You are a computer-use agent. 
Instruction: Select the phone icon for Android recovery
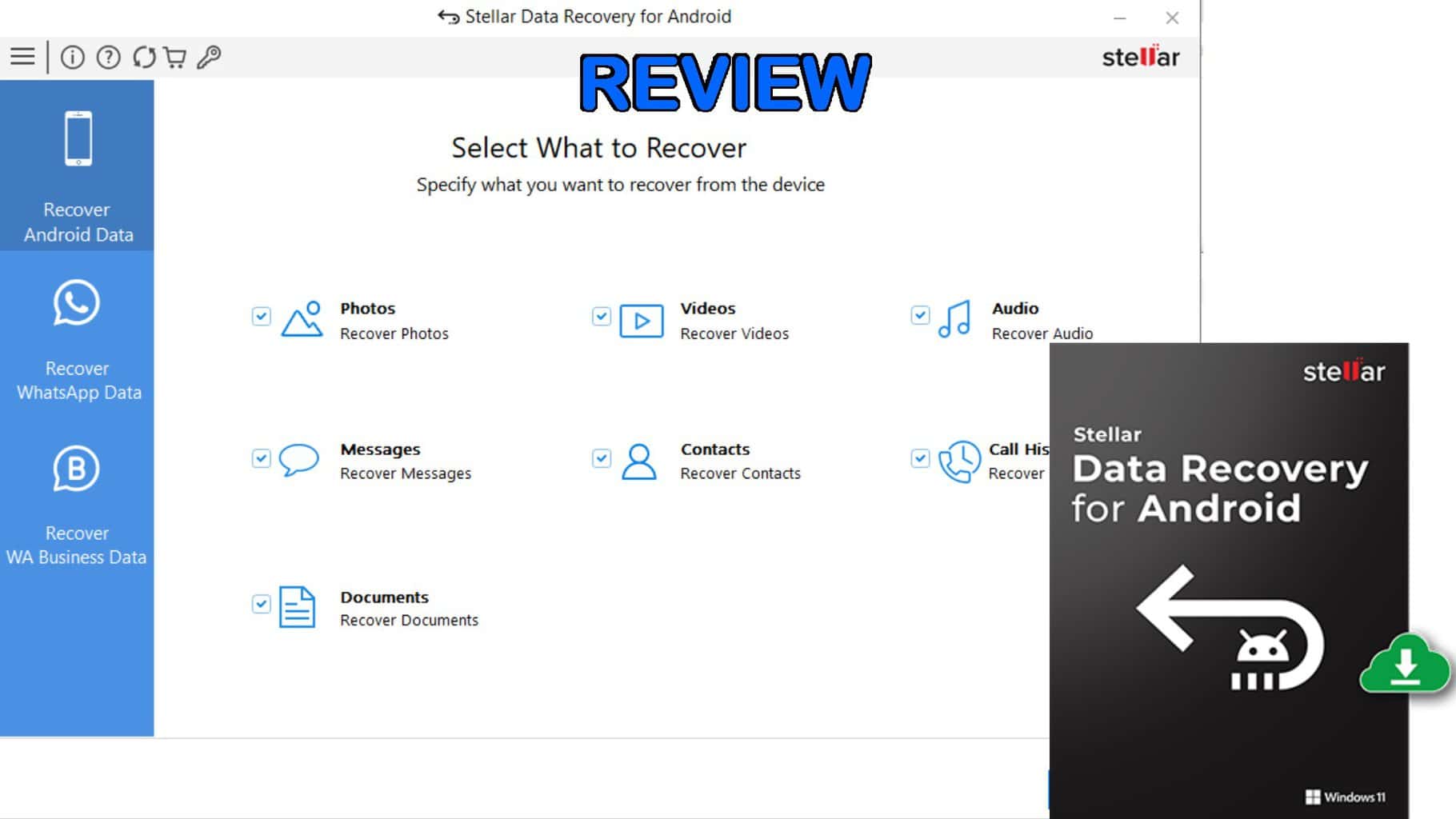tap(78, 138)
